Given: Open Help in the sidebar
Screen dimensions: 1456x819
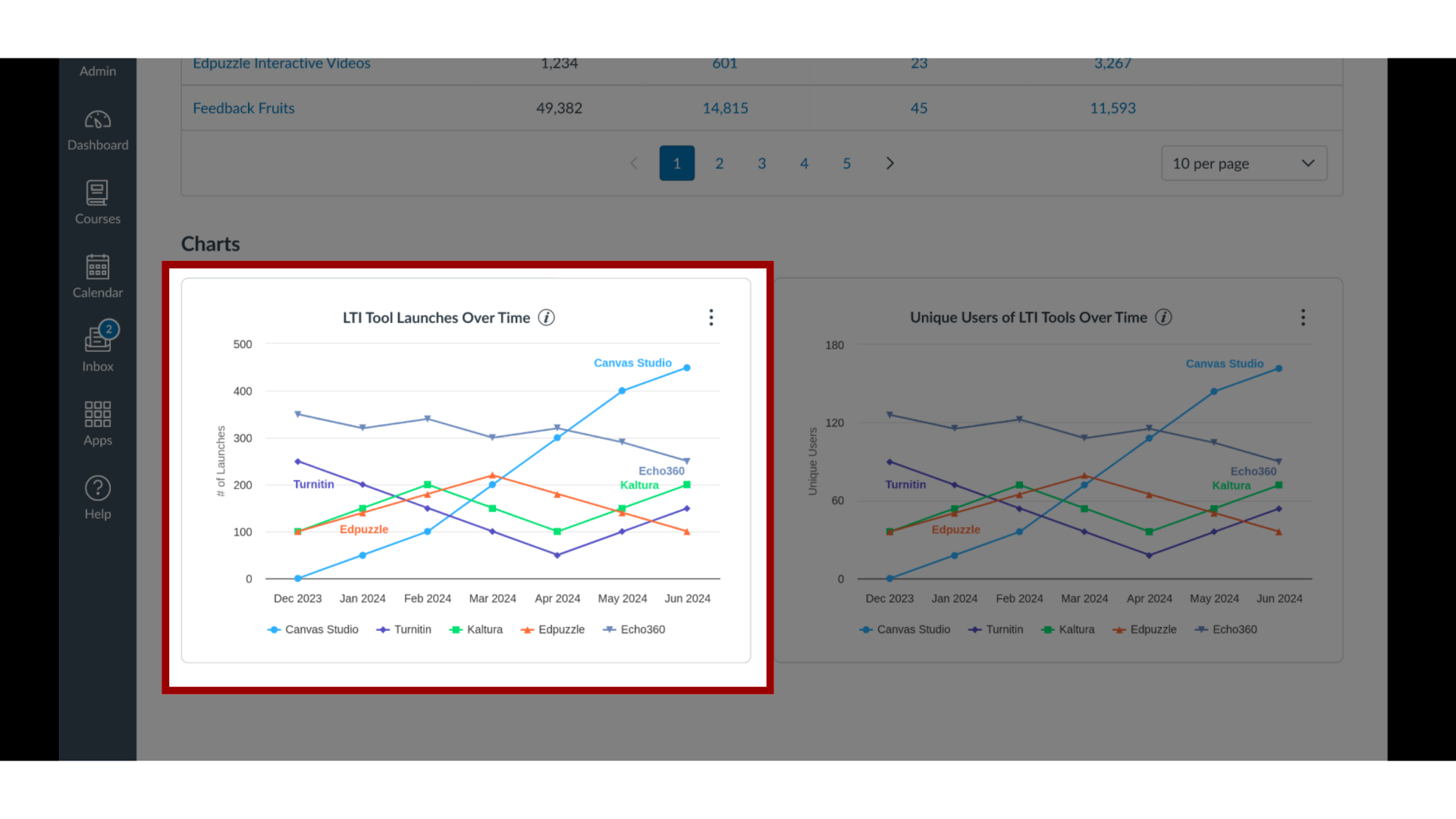Looking at the screenshot, I should 98,498.
